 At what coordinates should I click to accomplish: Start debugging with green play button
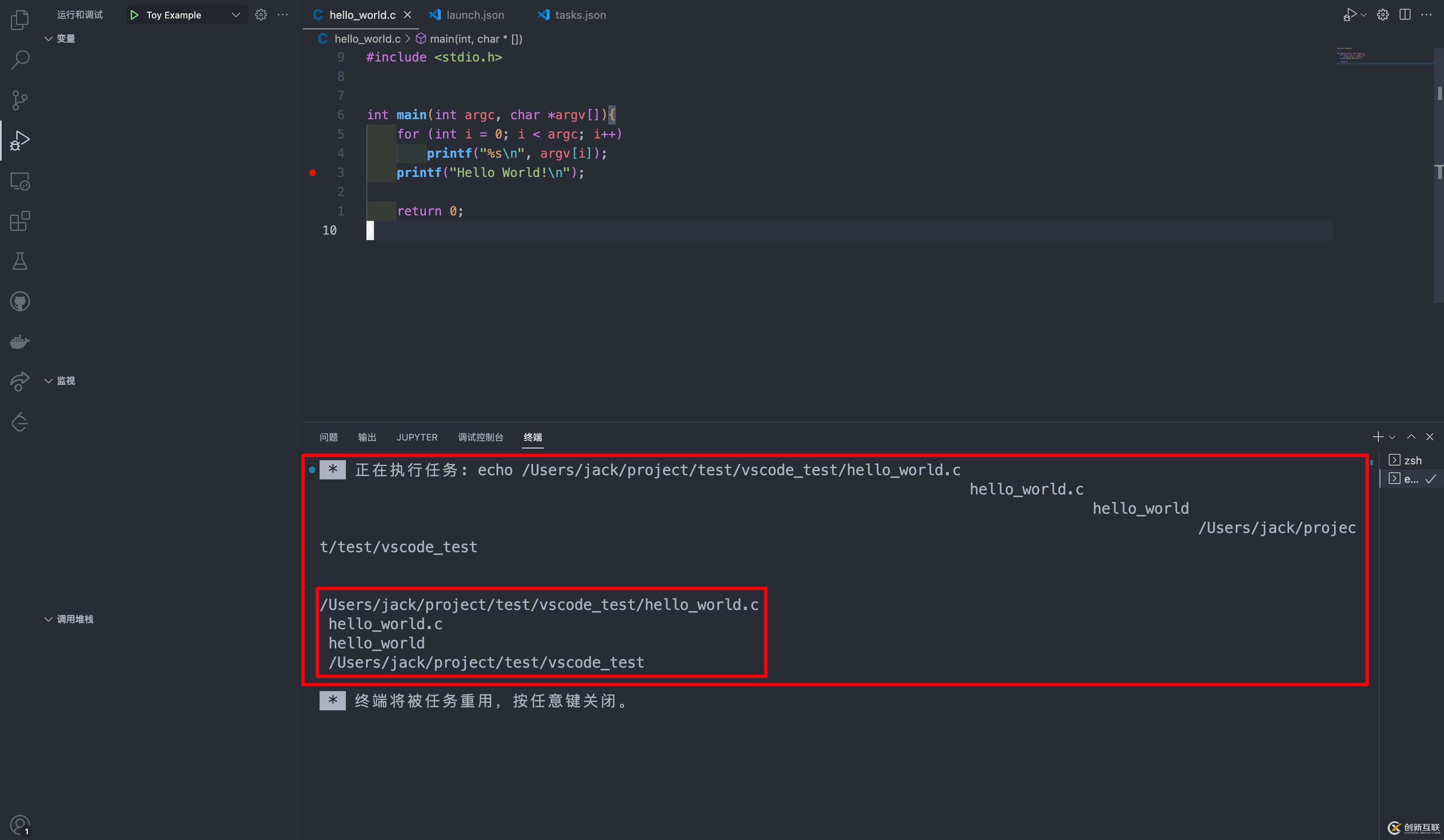click(x=134, y=15)
